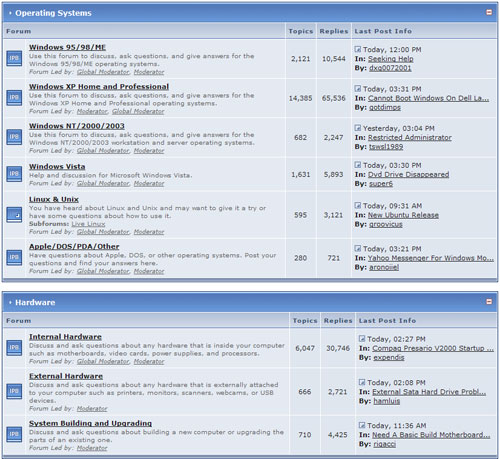Open the Hardware category header link
The width and height of the screenshot is (500, 459).
click(35, 302)
